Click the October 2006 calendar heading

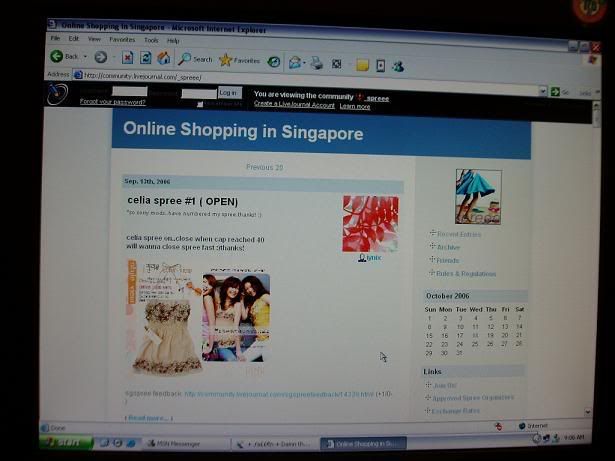448,296
